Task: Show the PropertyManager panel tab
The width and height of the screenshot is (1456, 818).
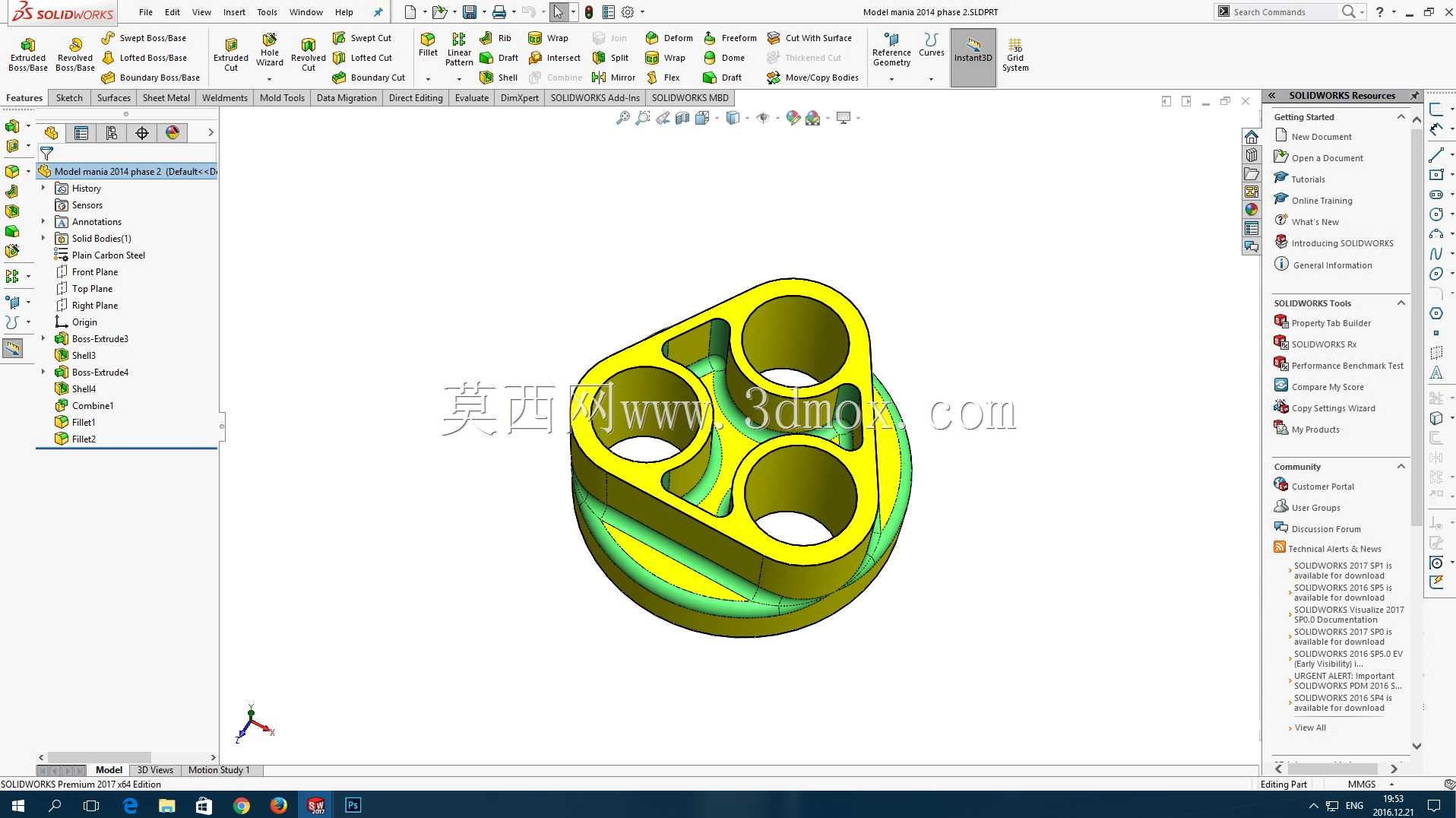Action: pos(81,133)
